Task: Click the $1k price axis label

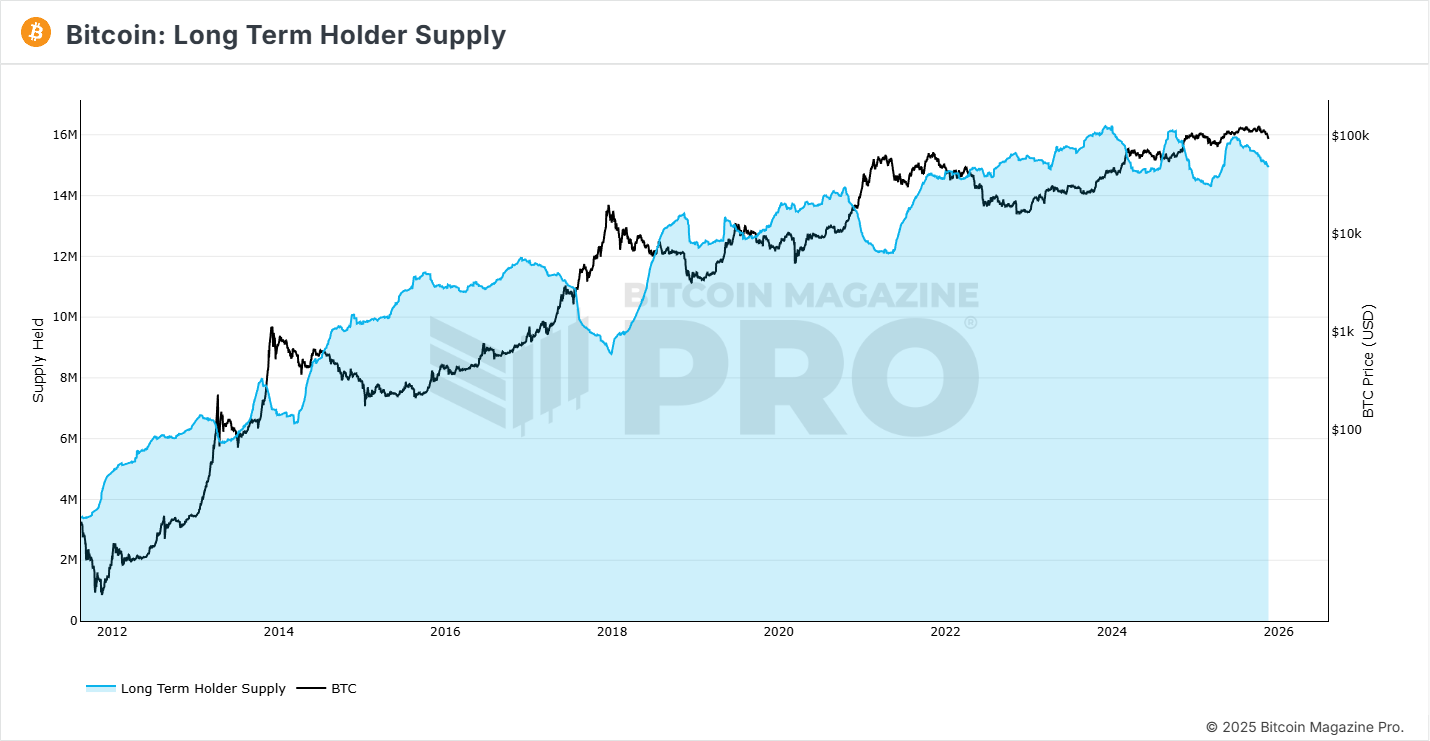Action: pyautogui.click(x=1343, y=332)
